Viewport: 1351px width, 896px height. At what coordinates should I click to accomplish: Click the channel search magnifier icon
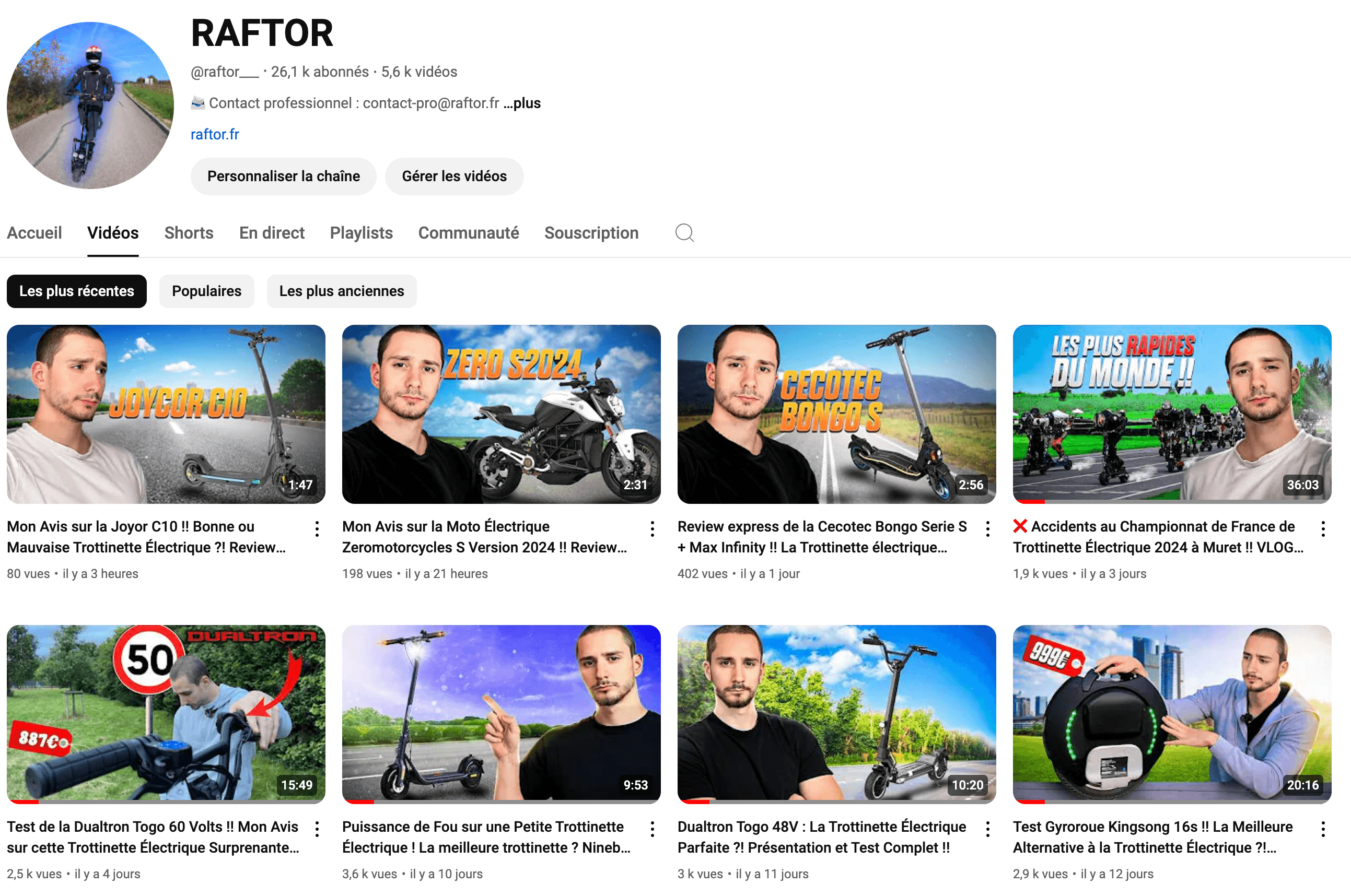tap(684, 233)
